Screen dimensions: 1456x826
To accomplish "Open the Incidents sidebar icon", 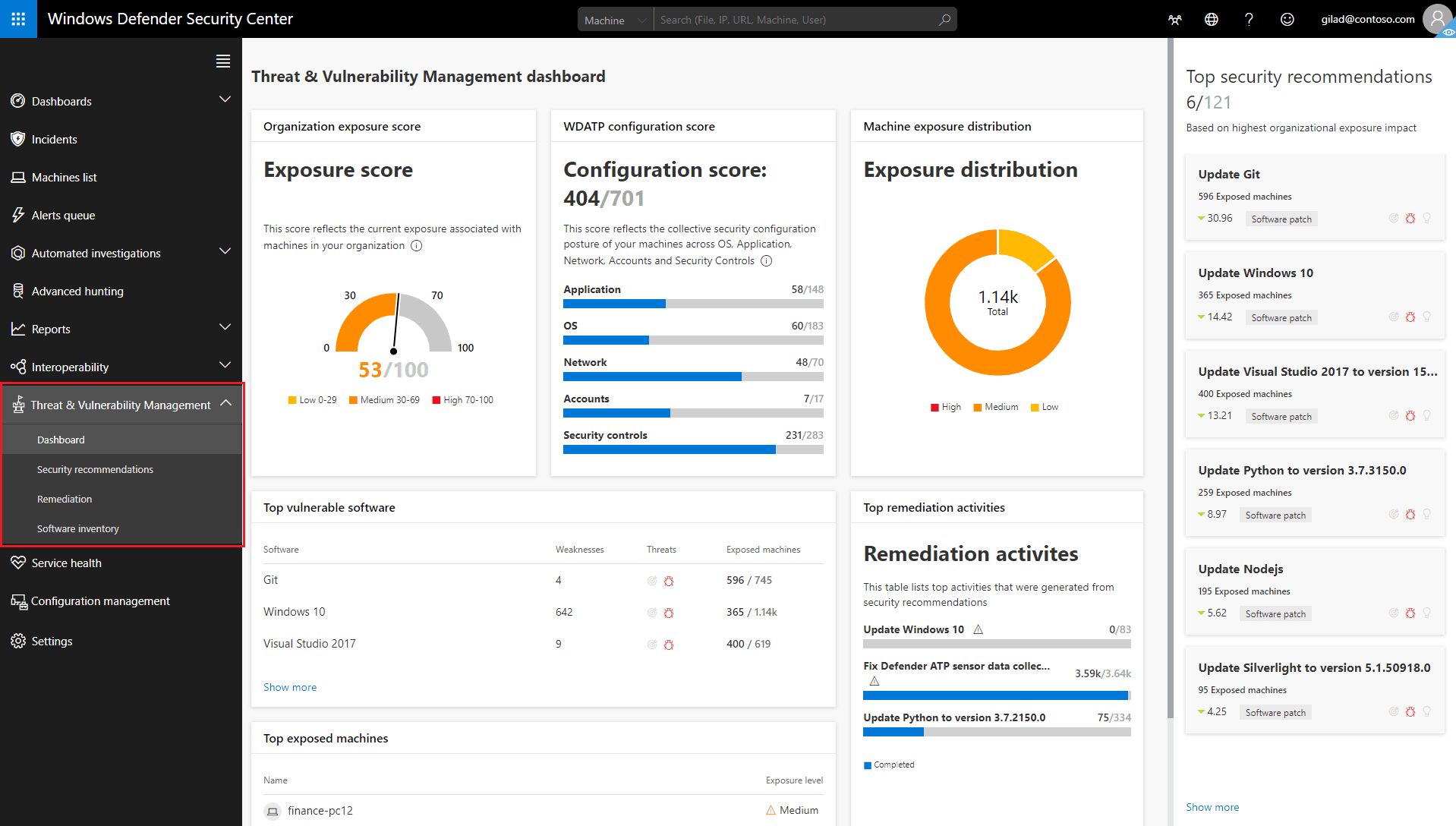I will 18,139.
